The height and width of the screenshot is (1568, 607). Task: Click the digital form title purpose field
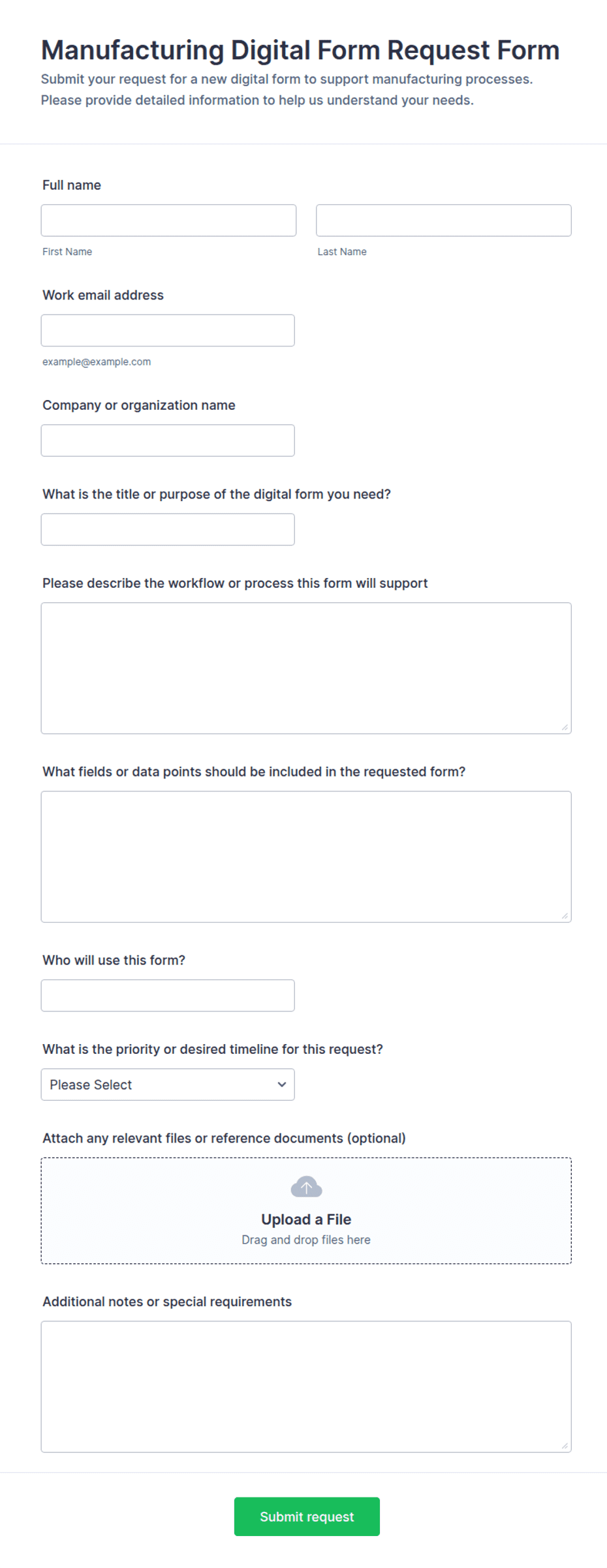(168, 529)
